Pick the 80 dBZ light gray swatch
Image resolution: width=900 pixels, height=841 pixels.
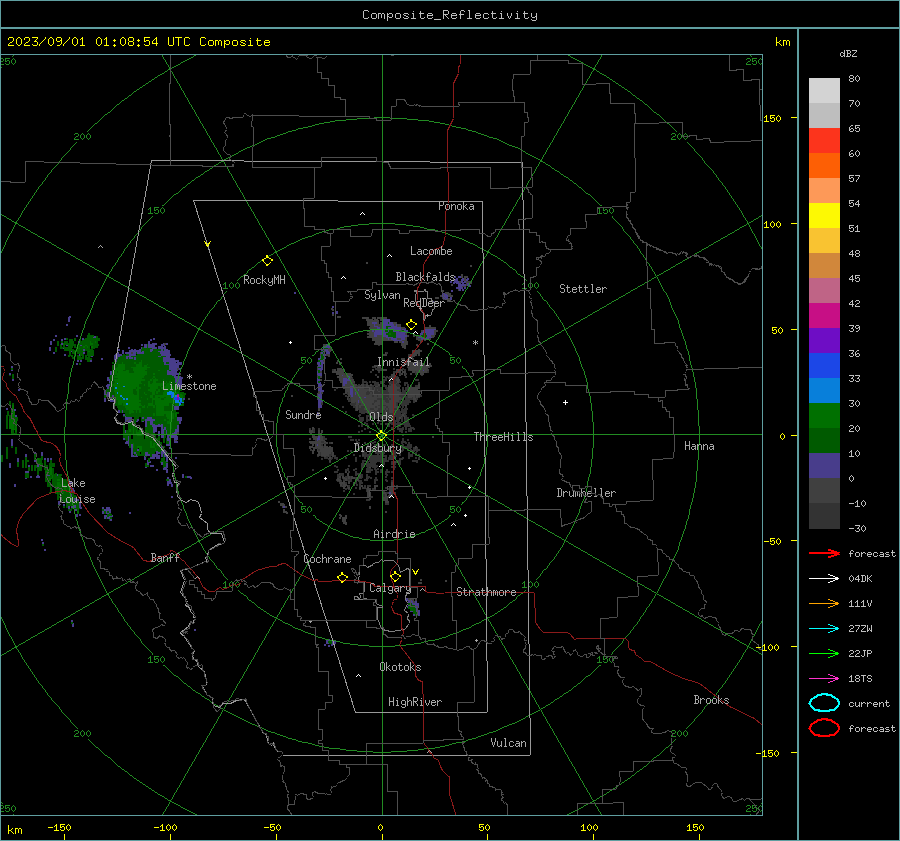coord(824,91)
